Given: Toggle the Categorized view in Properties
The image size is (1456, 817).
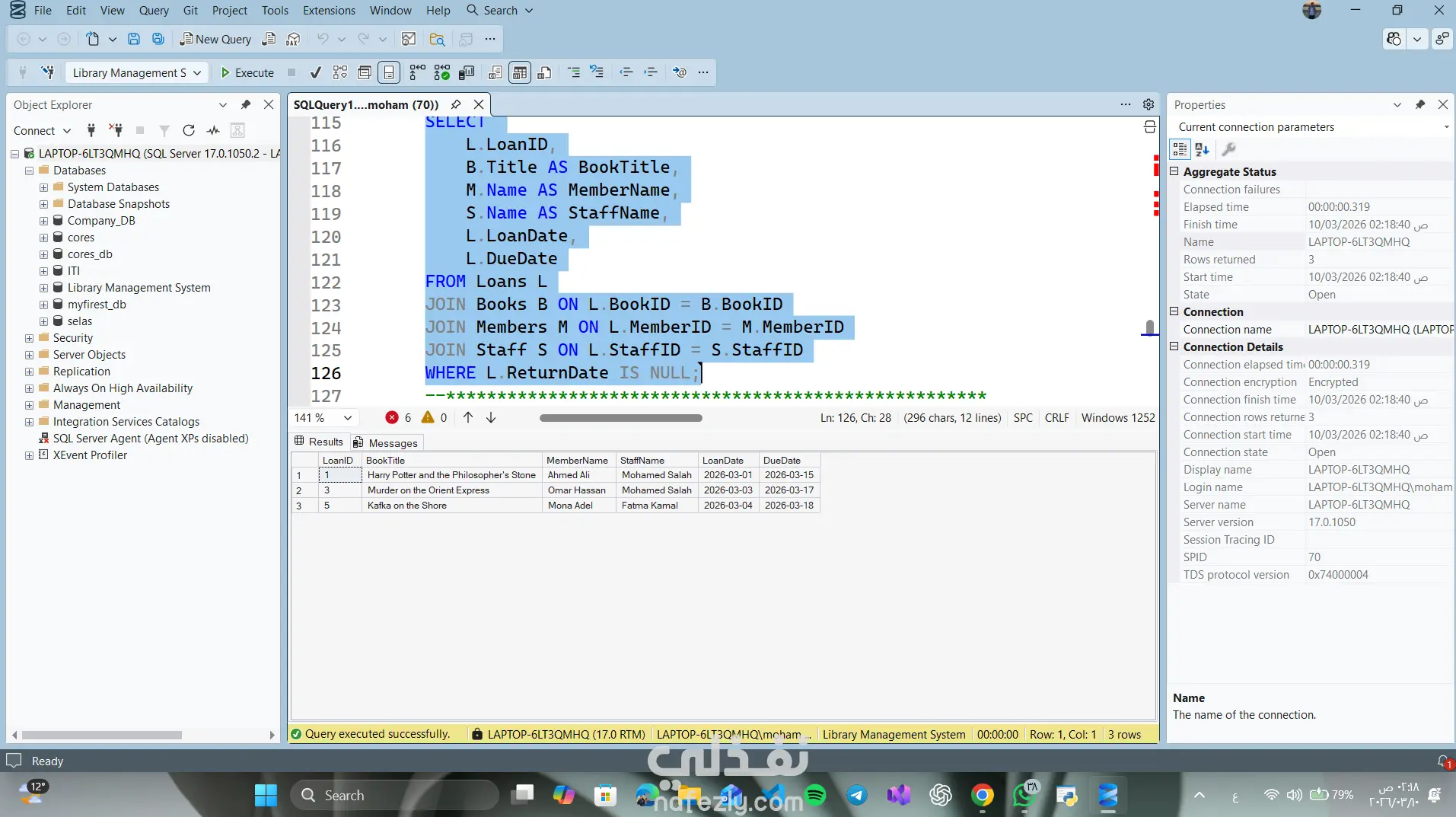Looking at the screenshot, I should (x=1180, y=149).
